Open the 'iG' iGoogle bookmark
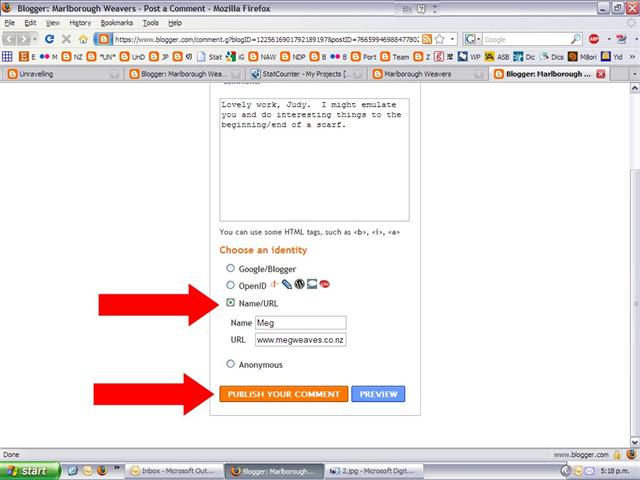 [x=235, y=57]
